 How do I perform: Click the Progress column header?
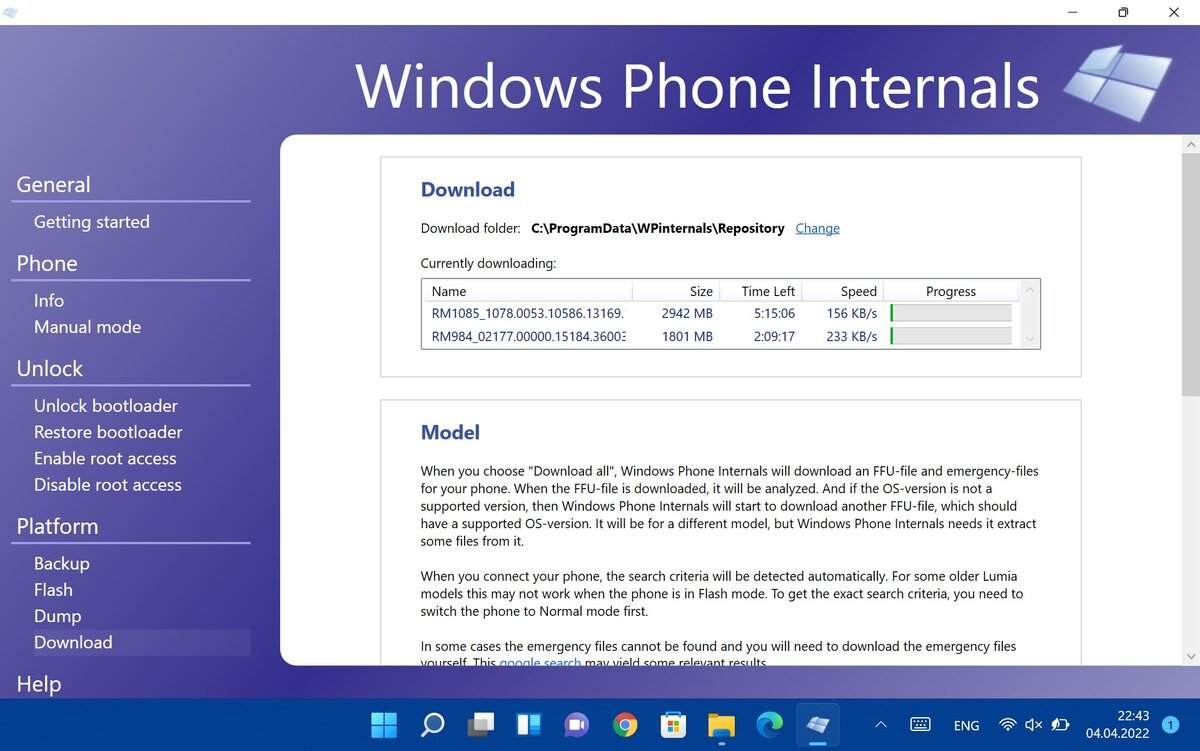(x=951, y=291)
